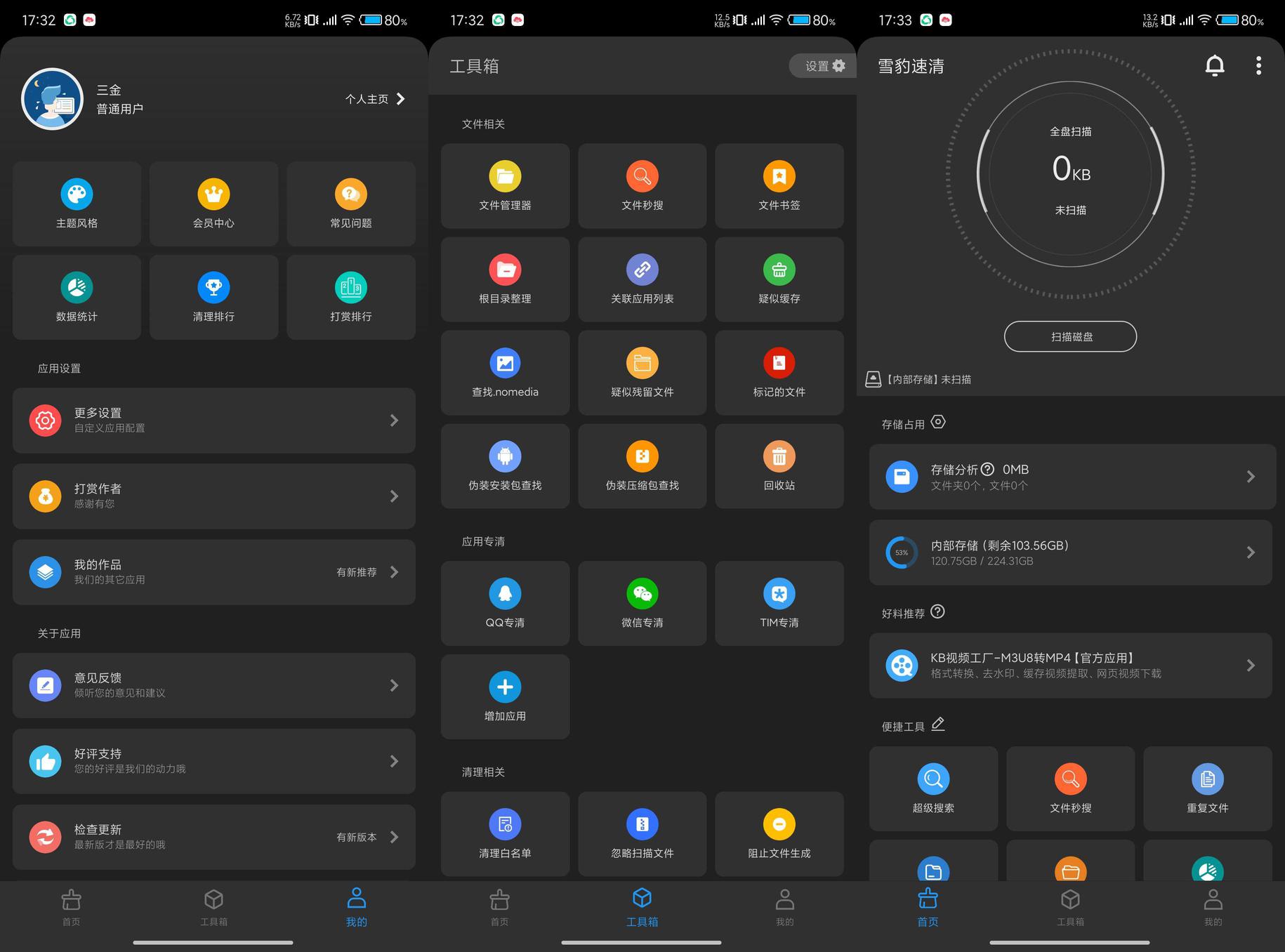The height and width of the screenshot is (952, 1285).
Task: Tap the 便捷工具 edit pencil icon
Action: pos(938,724)
